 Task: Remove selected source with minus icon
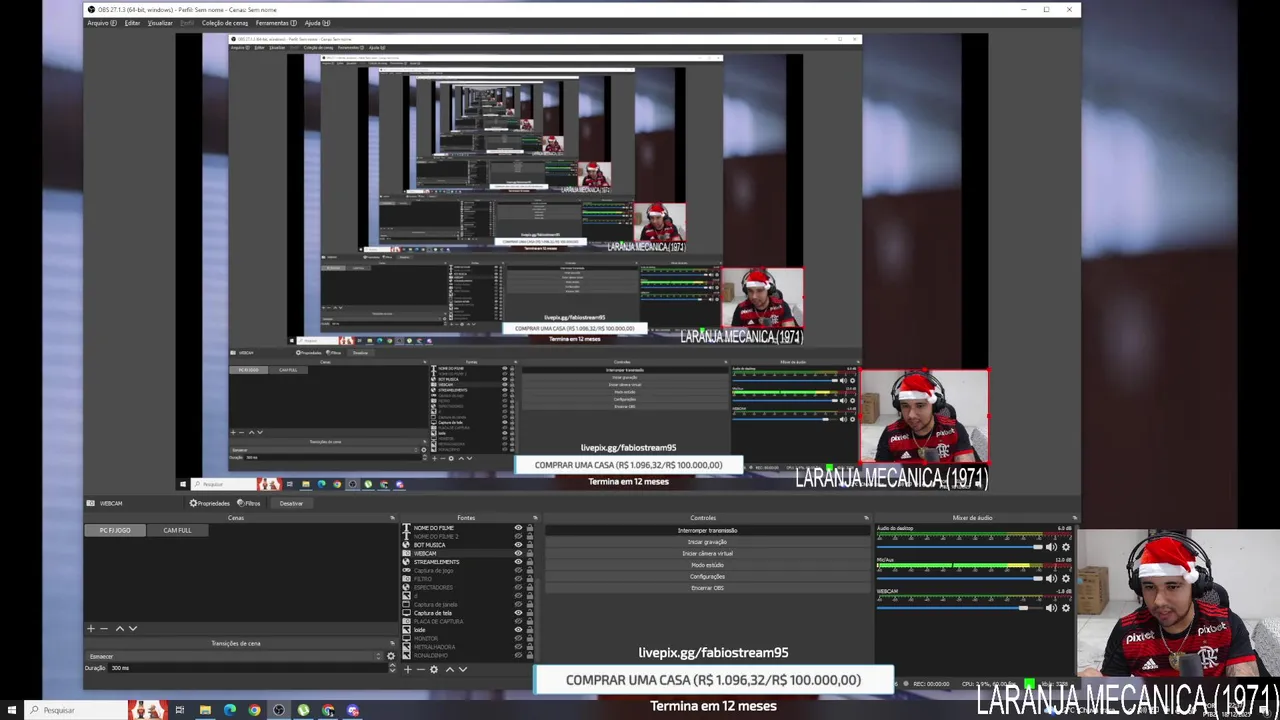pyautogui.click(x=420, y=669)
